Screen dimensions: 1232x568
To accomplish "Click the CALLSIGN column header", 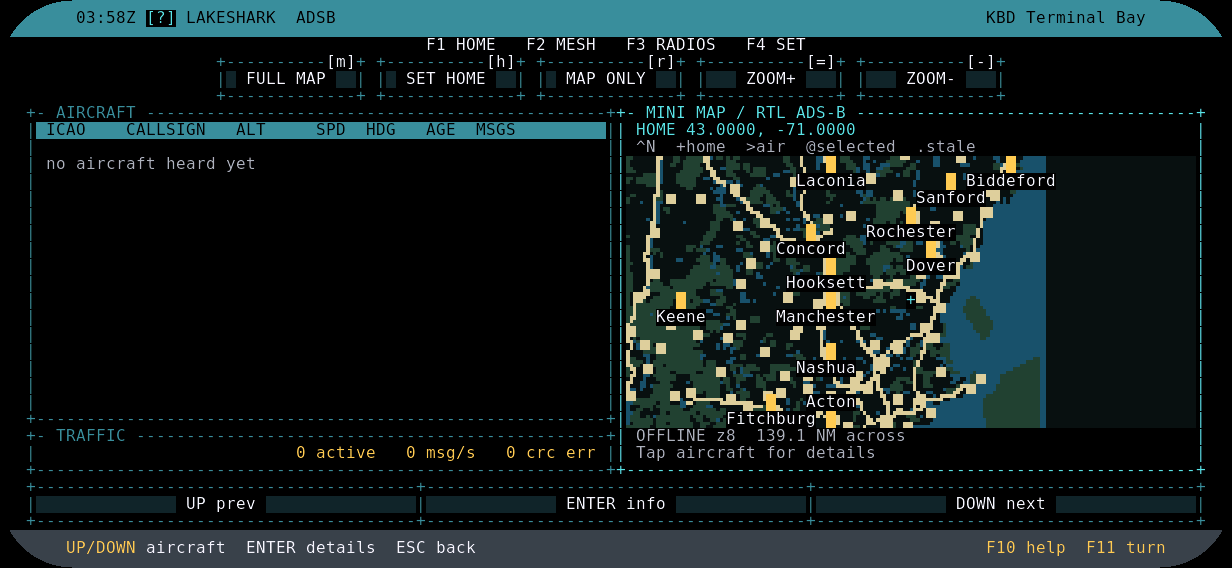I will 166,130.
